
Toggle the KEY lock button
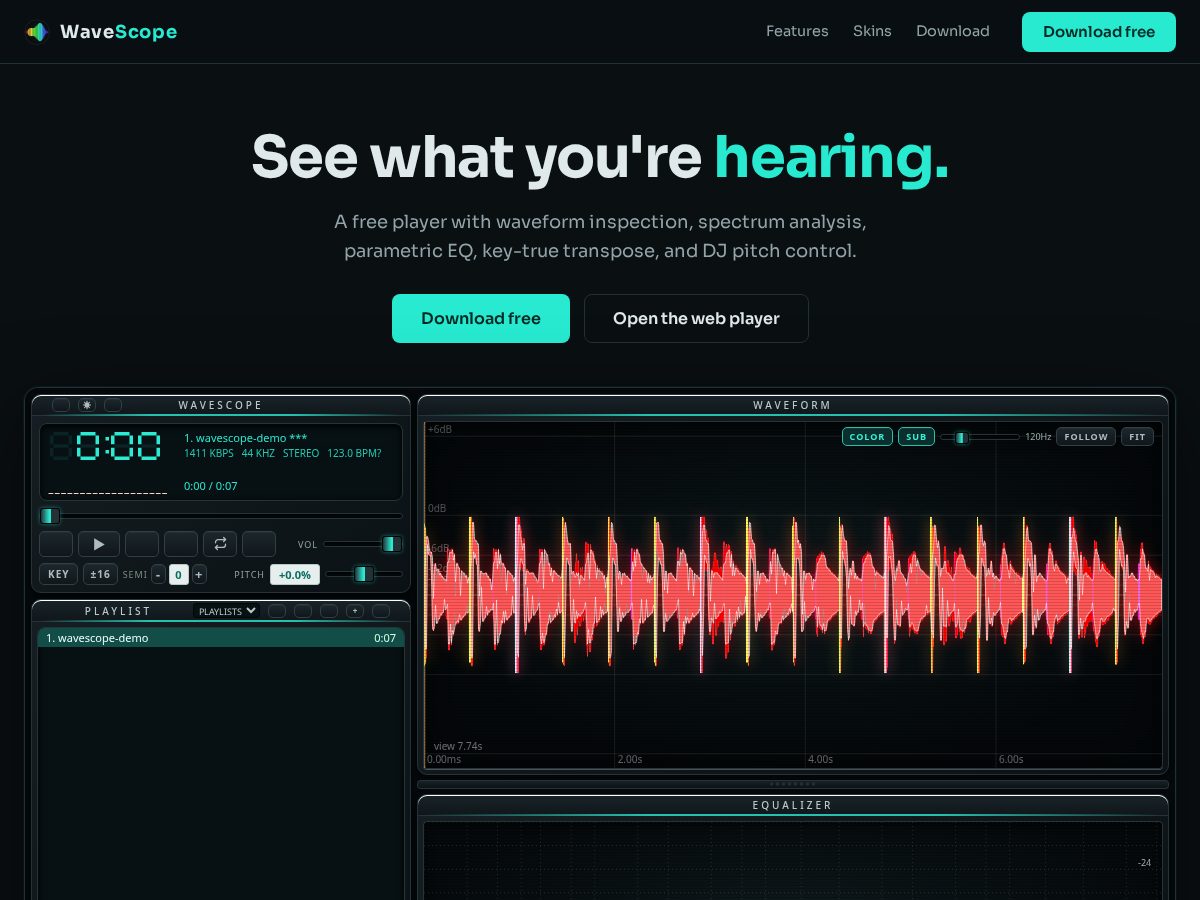(58, 574)
